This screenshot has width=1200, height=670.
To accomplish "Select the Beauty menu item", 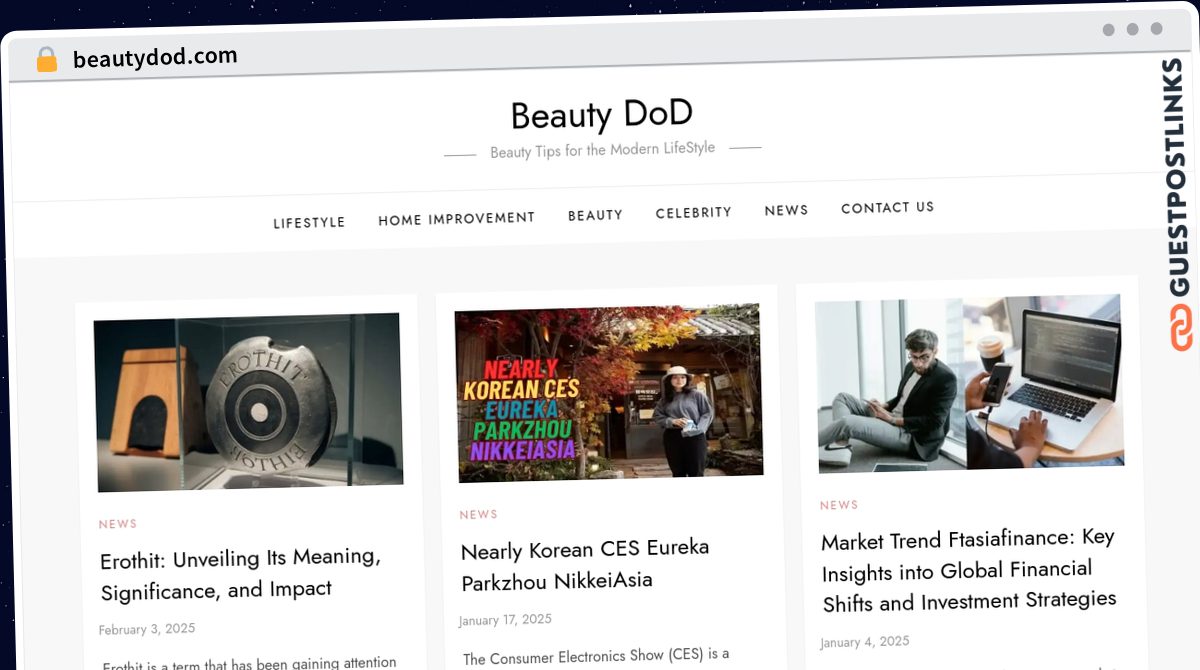I will tap(595, 215).
